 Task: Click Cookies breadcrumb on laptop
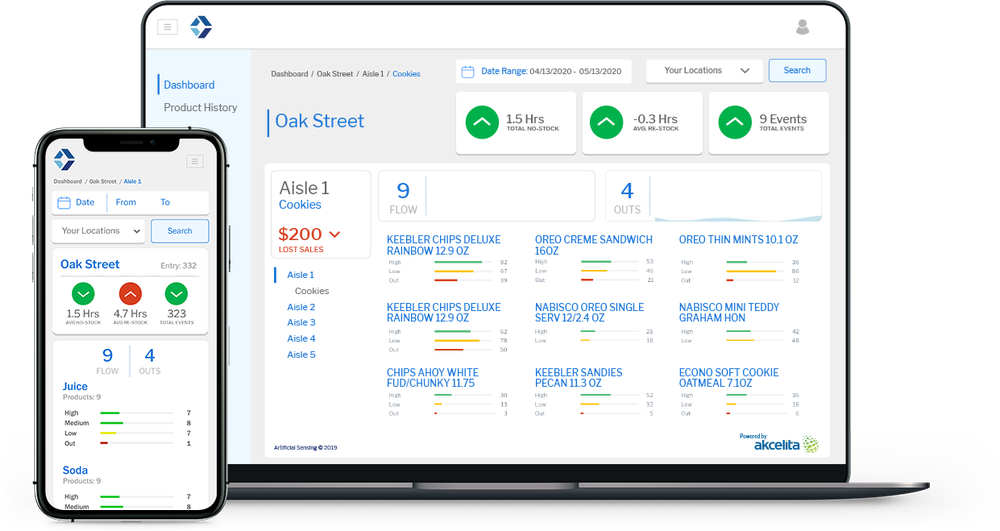coord(406,74)
